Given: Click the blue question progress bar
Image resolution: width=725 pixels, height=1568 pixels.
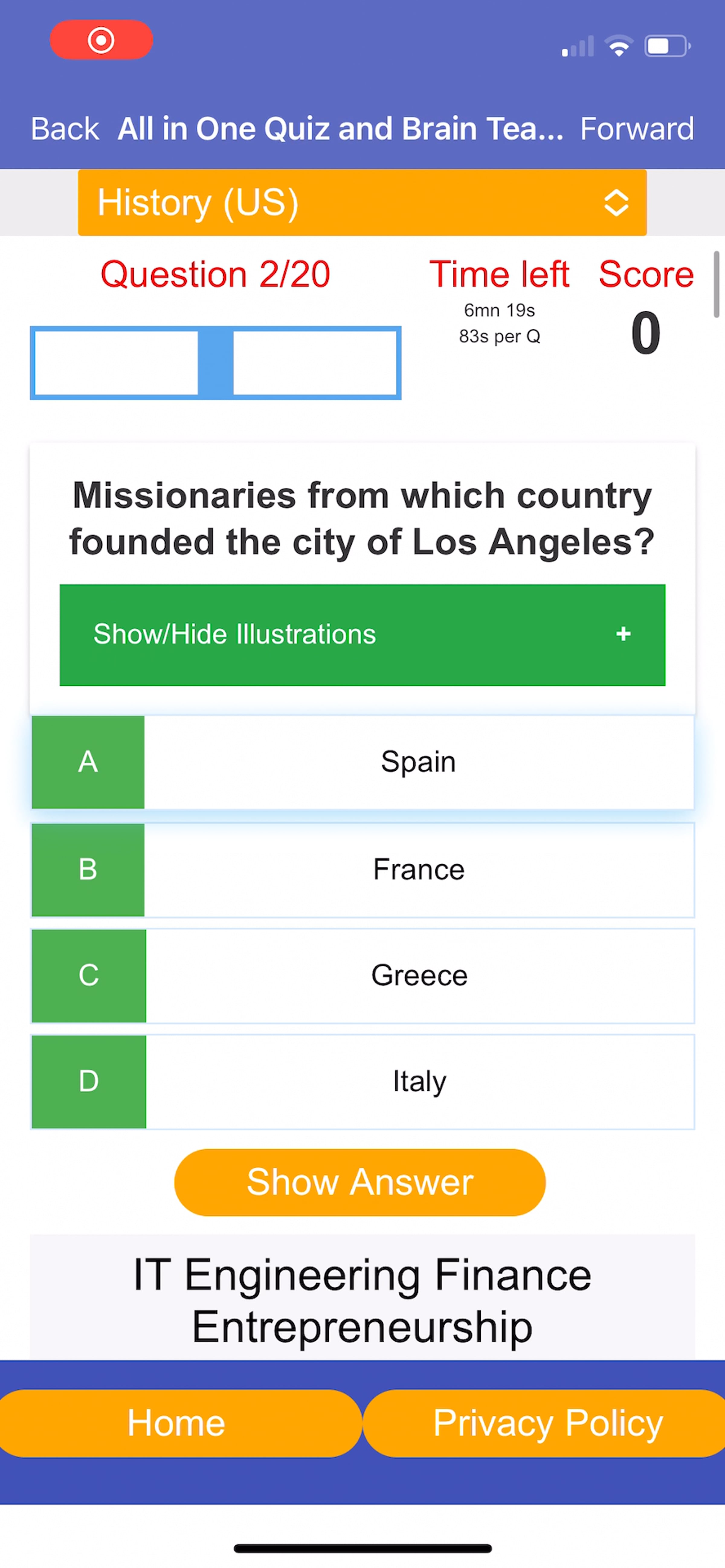Looking at the screenshot, I should click(x=215, y=363).
